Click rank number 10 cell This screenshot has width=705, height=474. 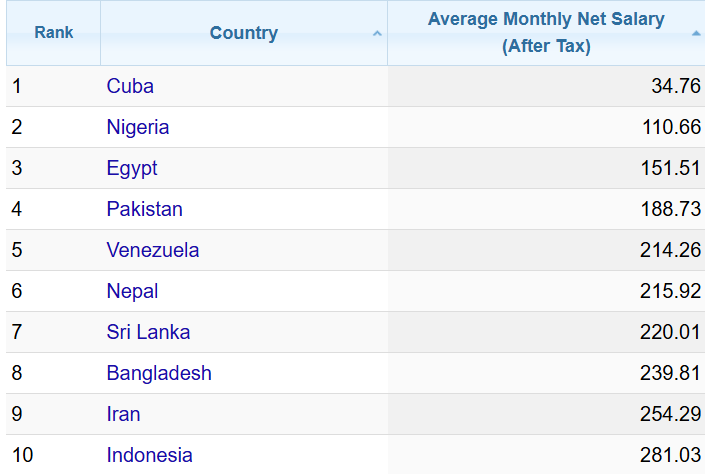click(22, 455)
